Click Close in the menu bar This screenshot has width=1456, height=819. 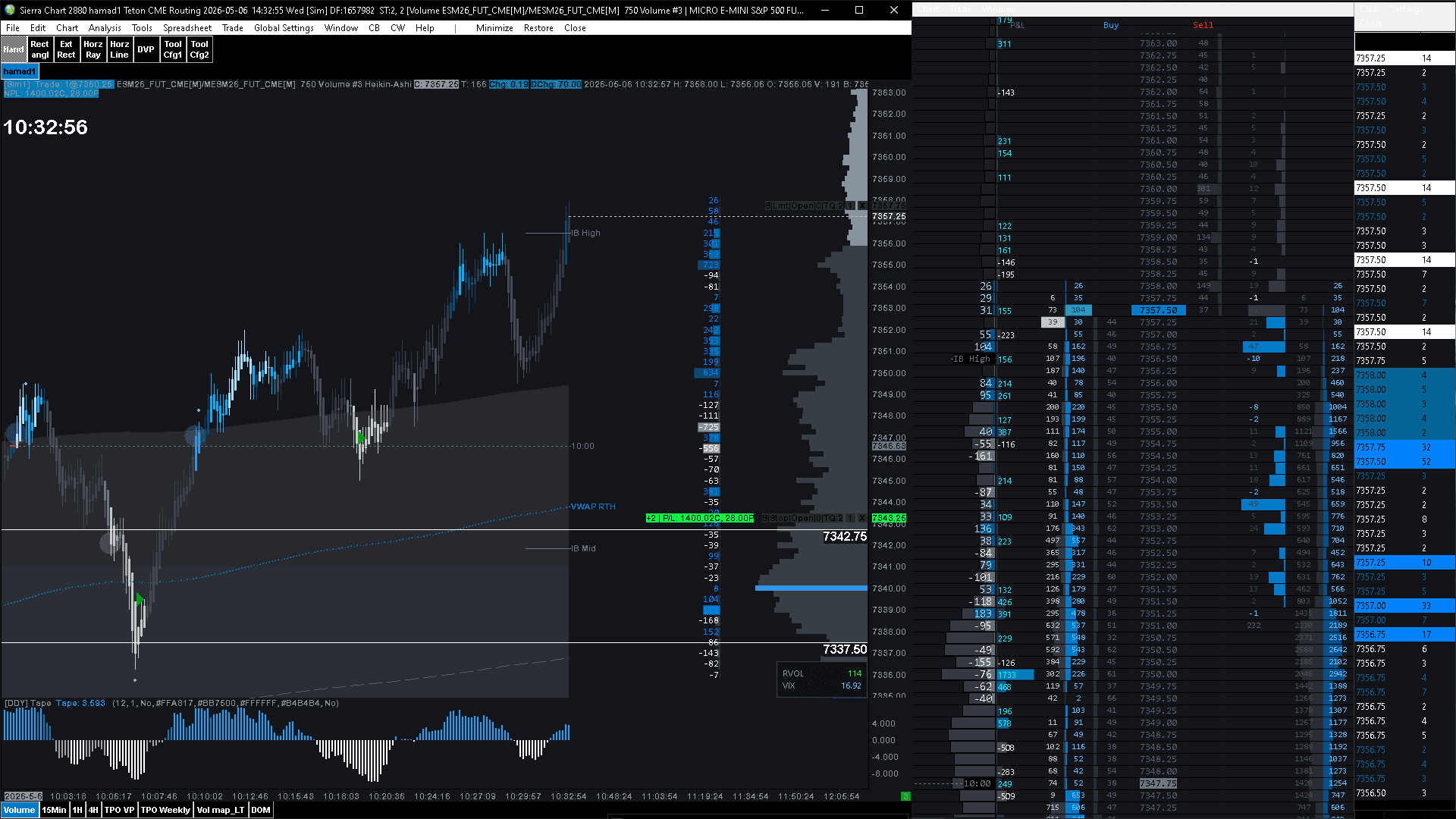pyautogui.click(x=575, y=28)
